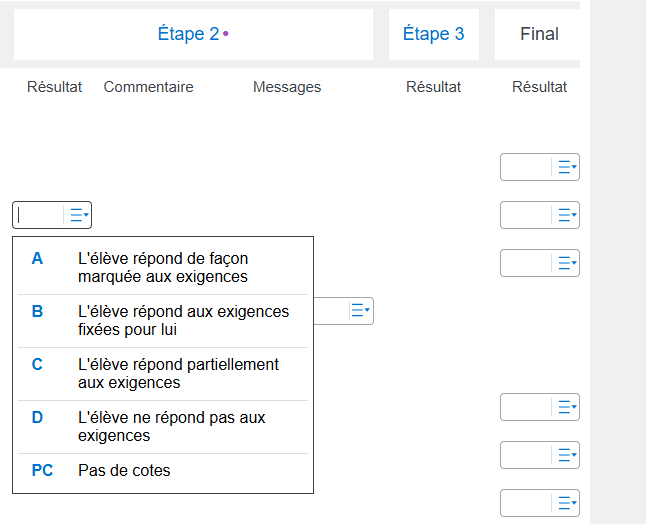Viewport: 646px width, 524px height.
Task: Click the Résultat header under Étape 3
Action: [x=433, y=87]
